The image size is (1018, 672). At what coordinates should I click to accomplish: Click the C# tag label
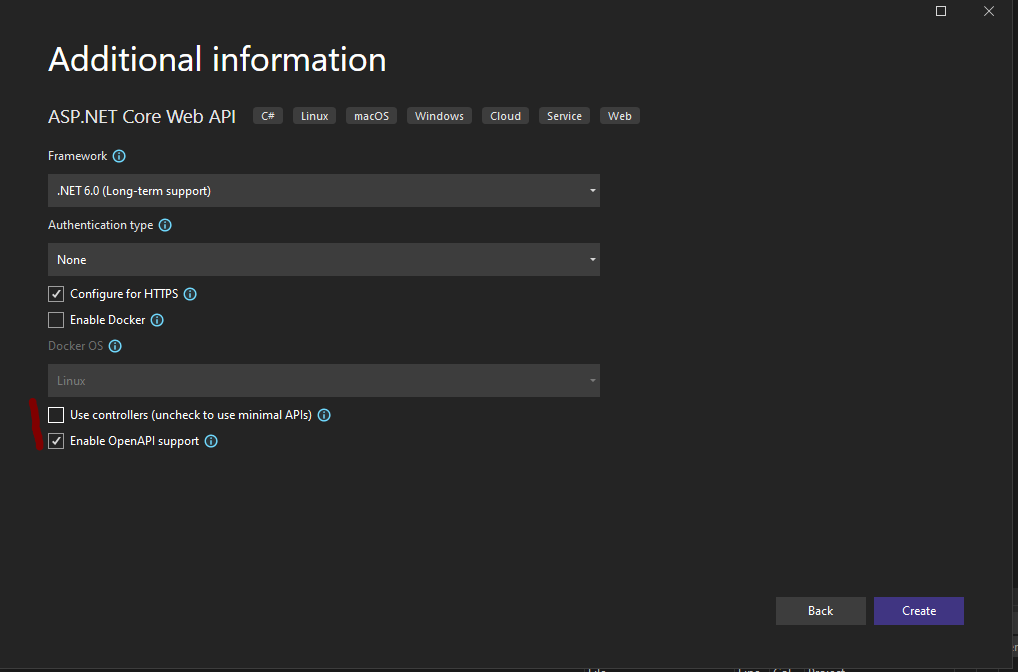(x=268, y=116)
